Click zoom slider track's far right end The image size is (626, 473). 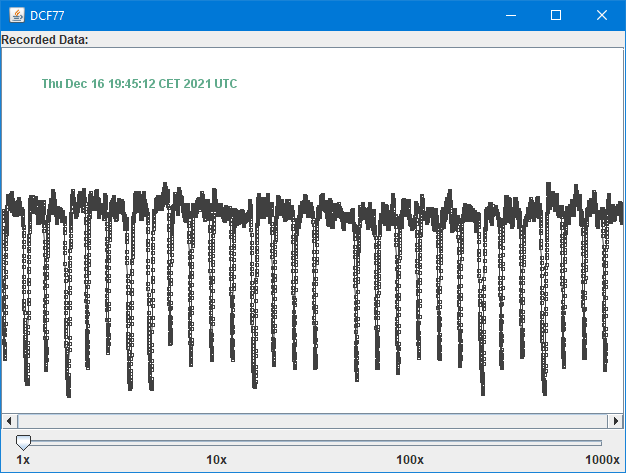pos(600,441)
